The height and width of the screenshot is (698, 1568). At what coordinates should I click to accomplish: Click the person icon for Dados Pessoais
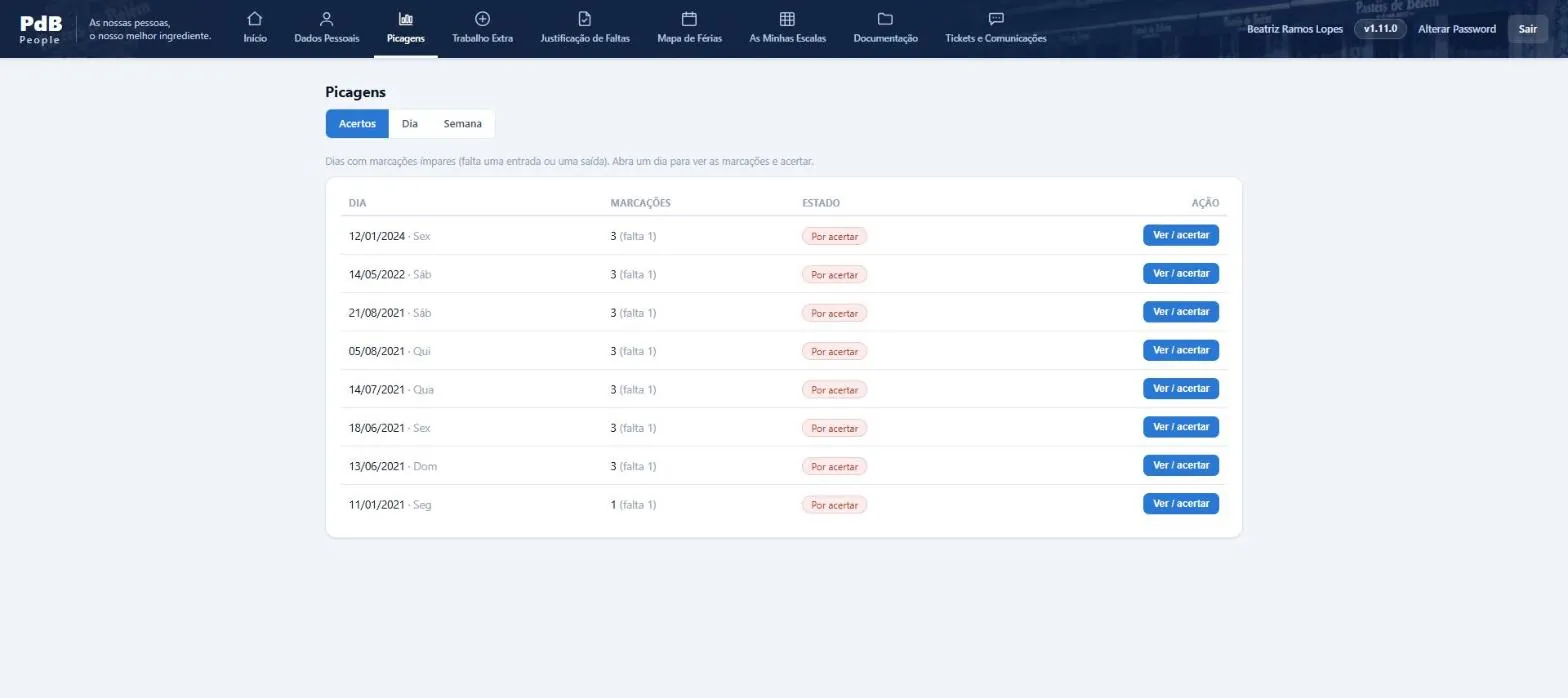[326, 19]
